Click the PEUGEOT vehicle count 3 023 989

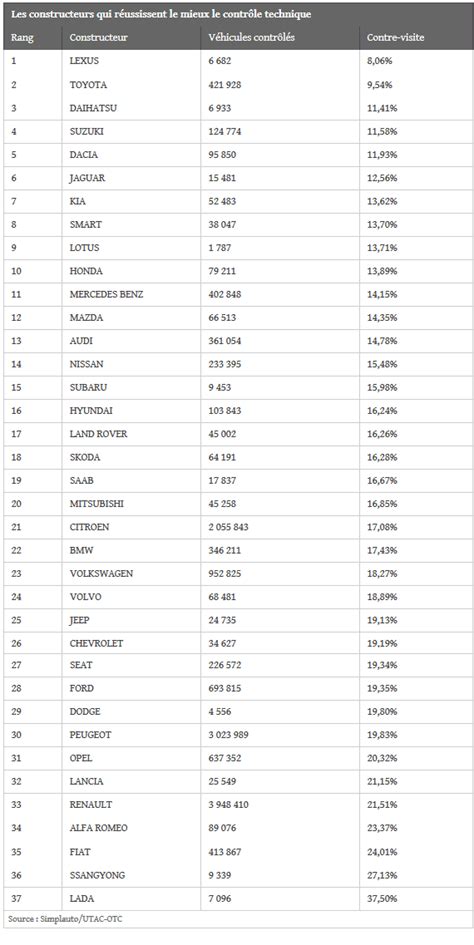228,735
